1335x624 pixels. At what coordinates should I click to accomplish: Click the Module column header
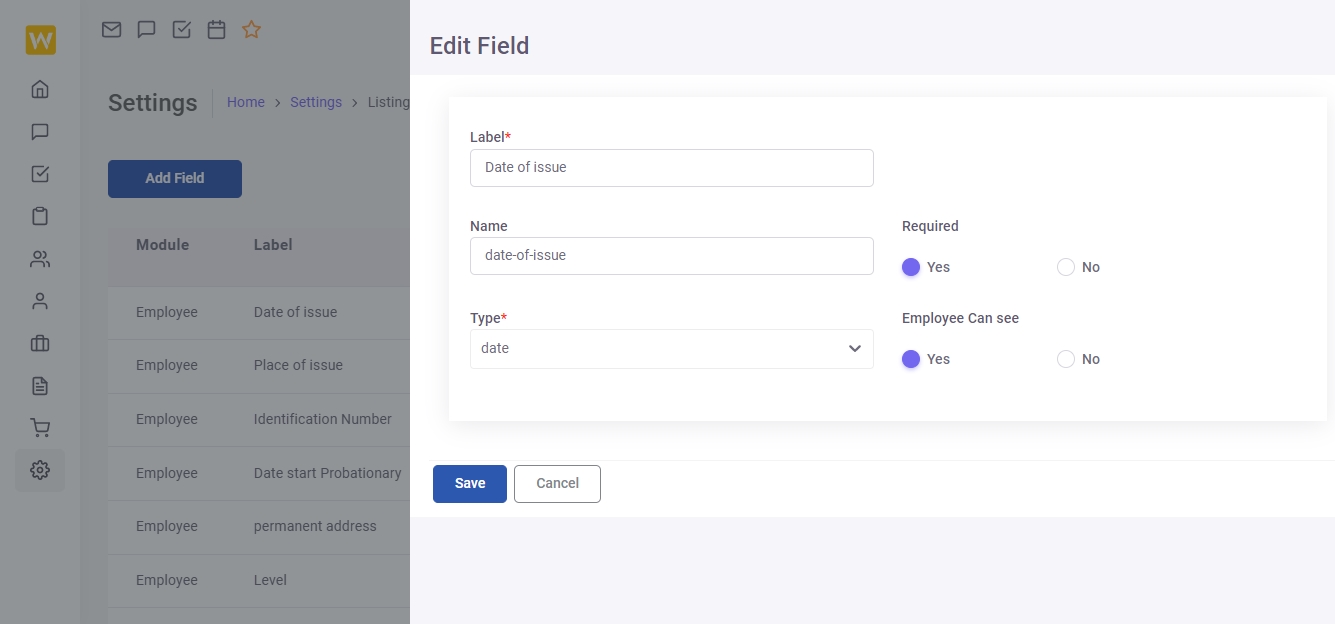[x=162, y=245]
